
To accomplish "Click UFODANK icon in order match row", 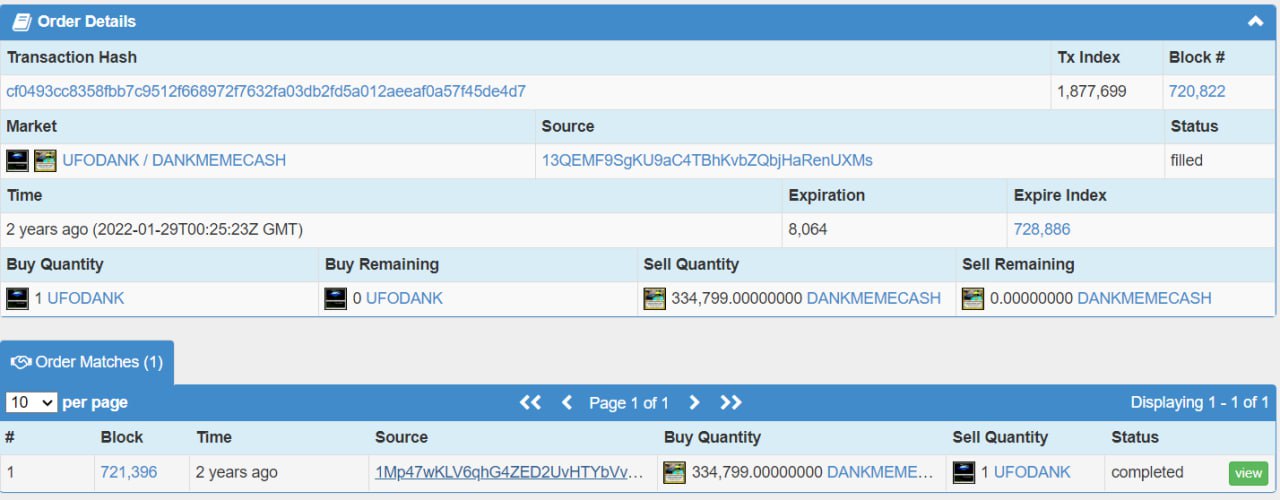I will pyautogui.click(x=964, y=472).
